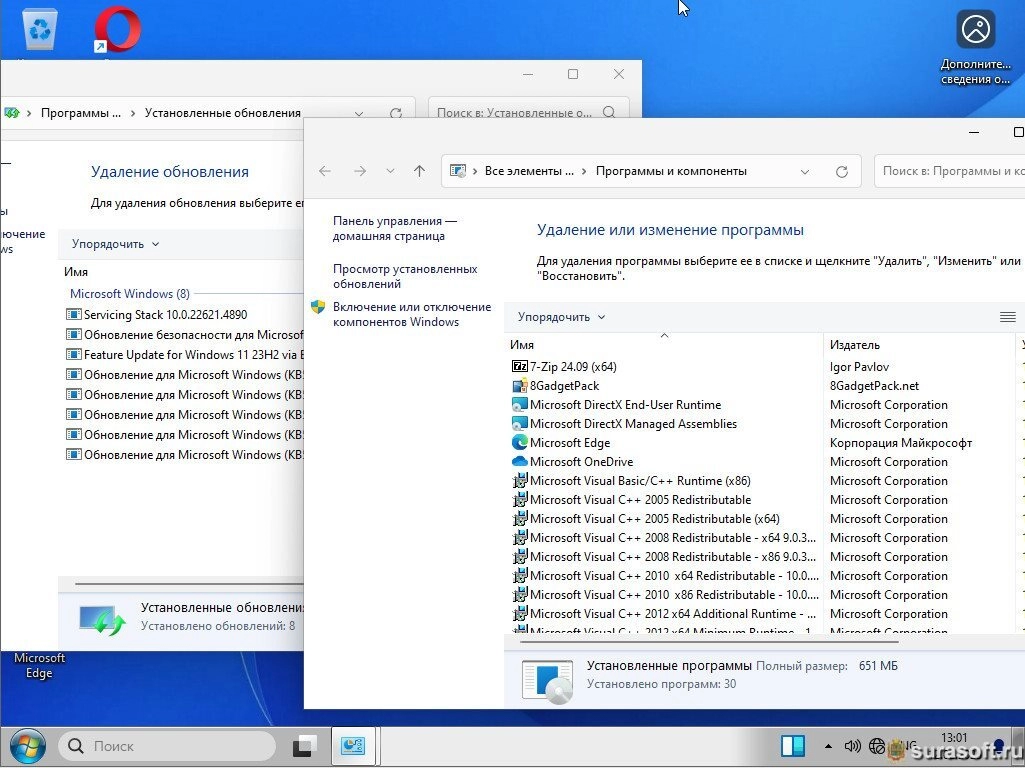Select the Control Panel taskbar icon

tap(353, 746)
